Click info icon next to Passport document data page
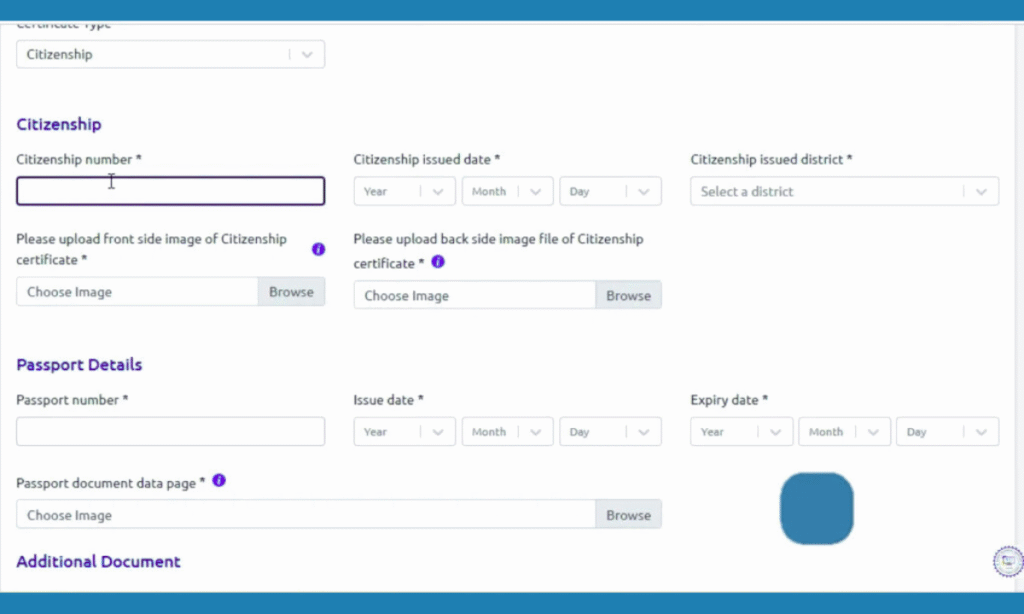The width and height of the screenshot is (1024, 614). pyautogui.click(x=219, y=480)
